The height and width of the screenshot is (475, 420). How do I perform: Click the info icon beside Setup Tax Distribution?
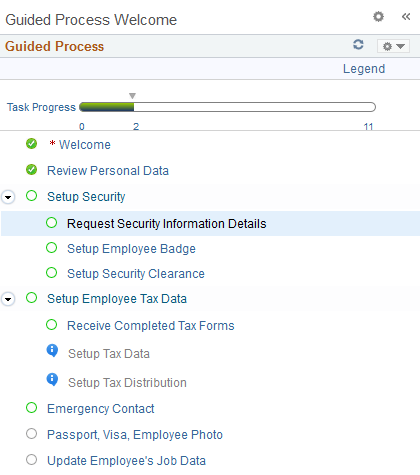point(52,380)
